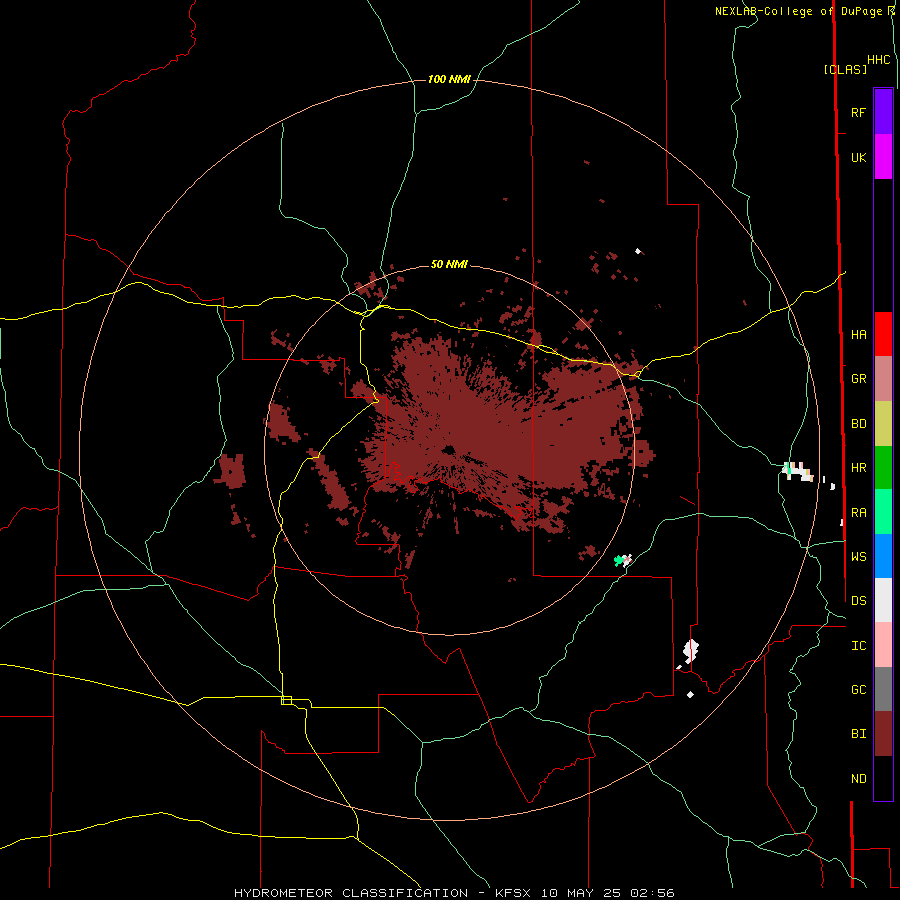The width and height of the screenshot is (900, 900).
Task: Click the 50 NMI range ring label
Action: tap(449, 264)
